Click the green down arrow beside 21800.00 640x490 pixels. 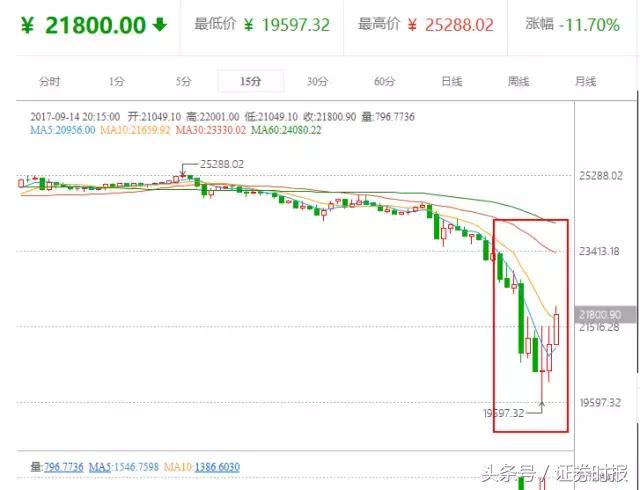pyautogui.click(x=160, y=24)
